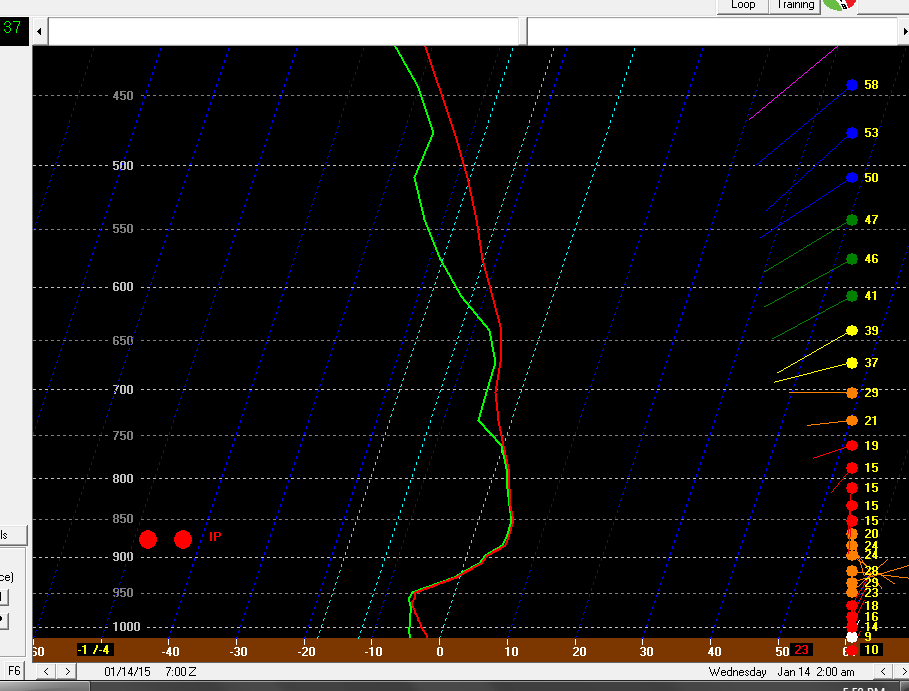Click the Jan 14 2:00 am text
This screenshot has width=909, height=691.
[816, 672]
